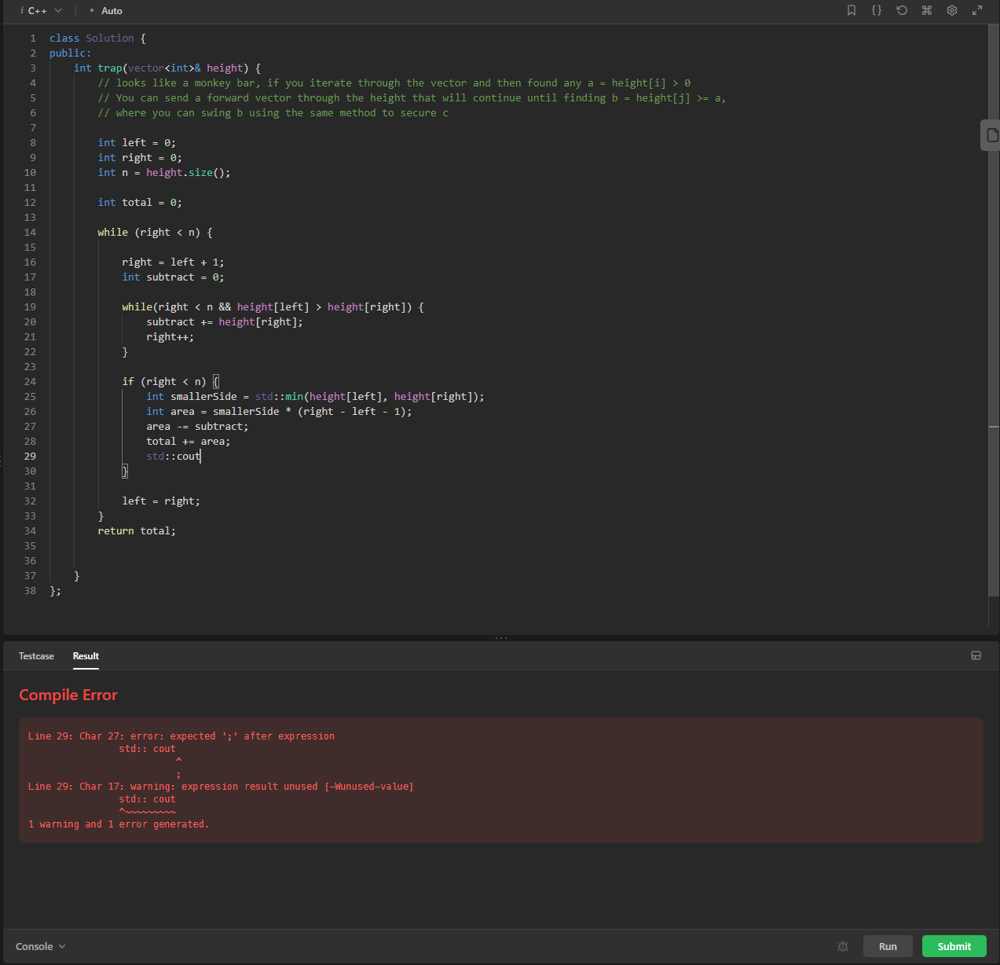Run the code with the Run button
Screen dimensions: 1000x965
[x=888, y=947]
